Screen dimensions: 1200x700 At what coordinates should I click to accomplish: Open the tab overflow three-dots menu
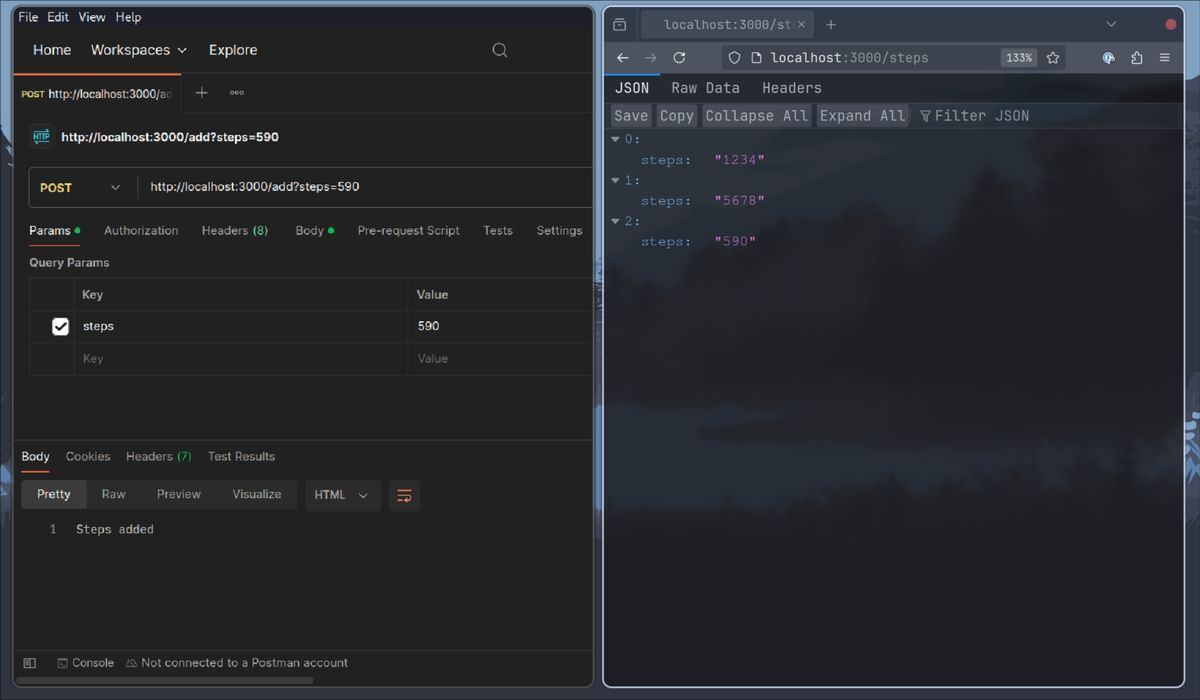click(237, 93)
